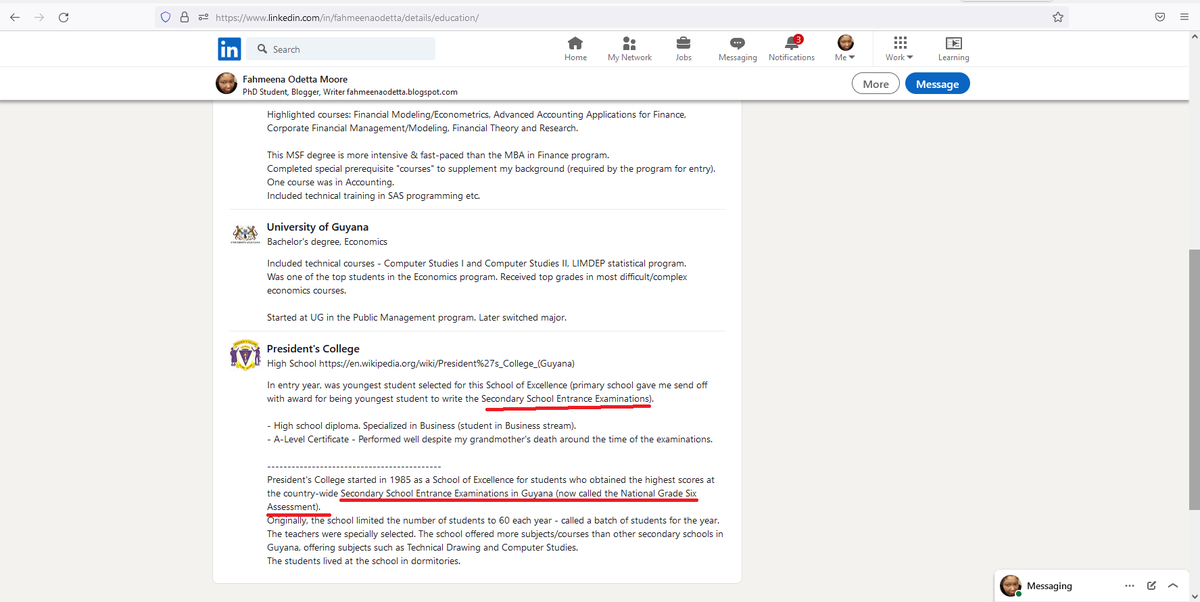Open My Network page
This screenshot has width=1200, height=602.
629,49
